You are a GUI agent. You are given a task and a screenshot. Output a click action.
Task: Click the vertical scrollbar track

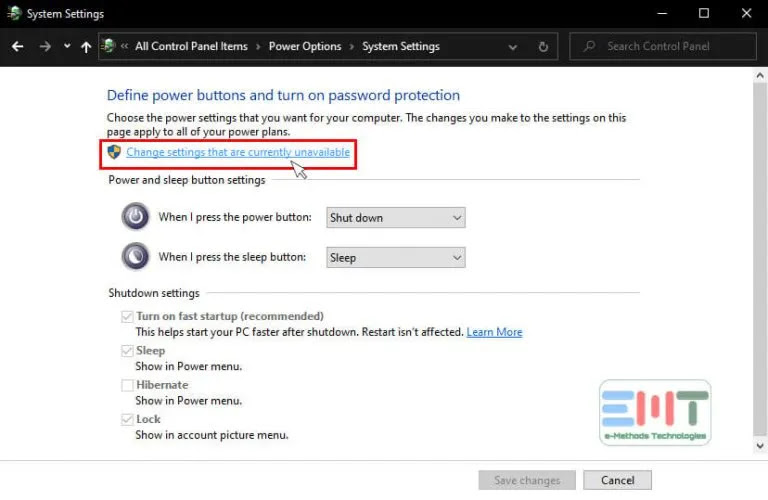coord(760,261)
